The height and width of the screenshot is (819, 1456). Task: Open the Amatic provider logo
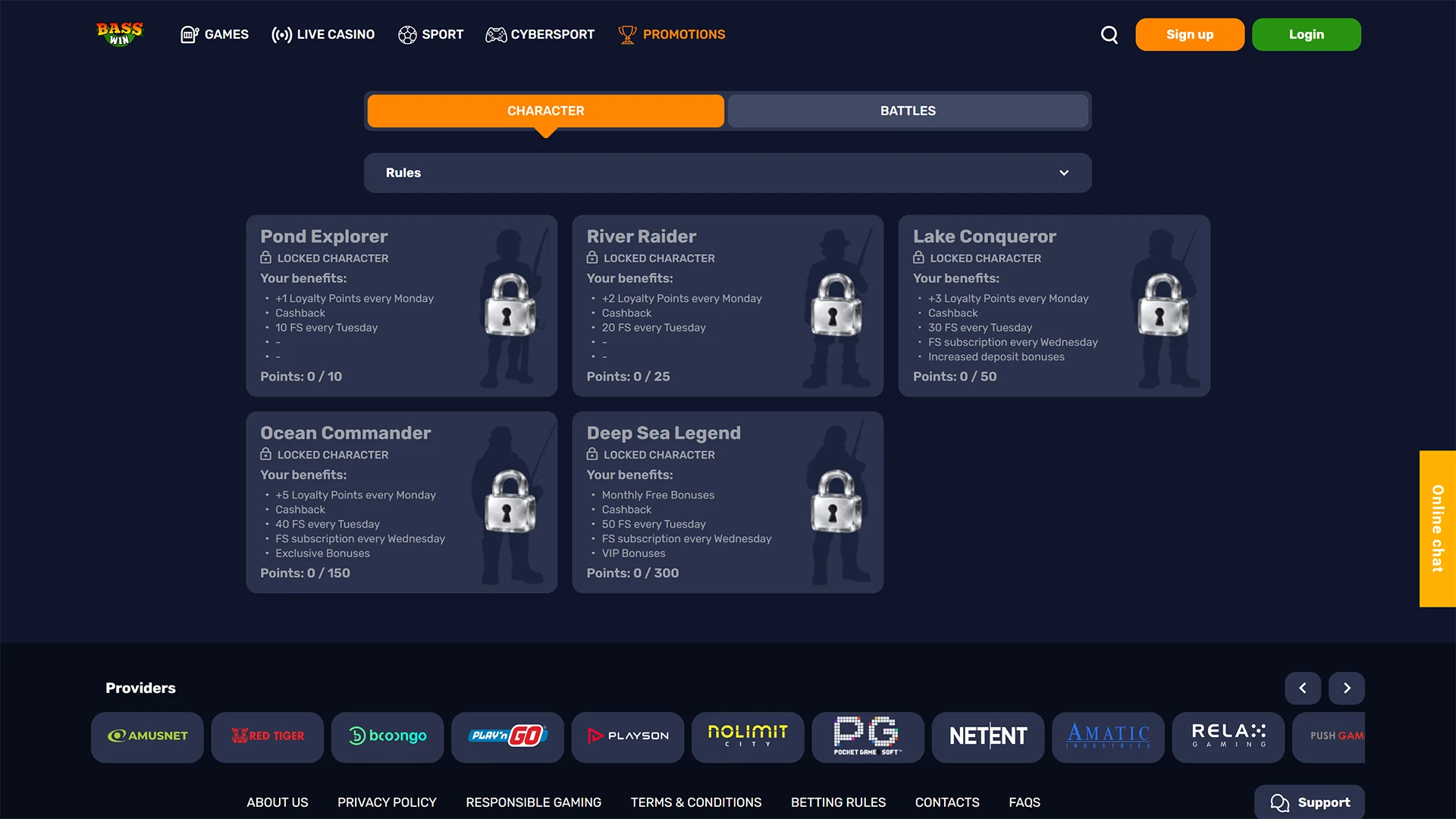[1108, 736]
